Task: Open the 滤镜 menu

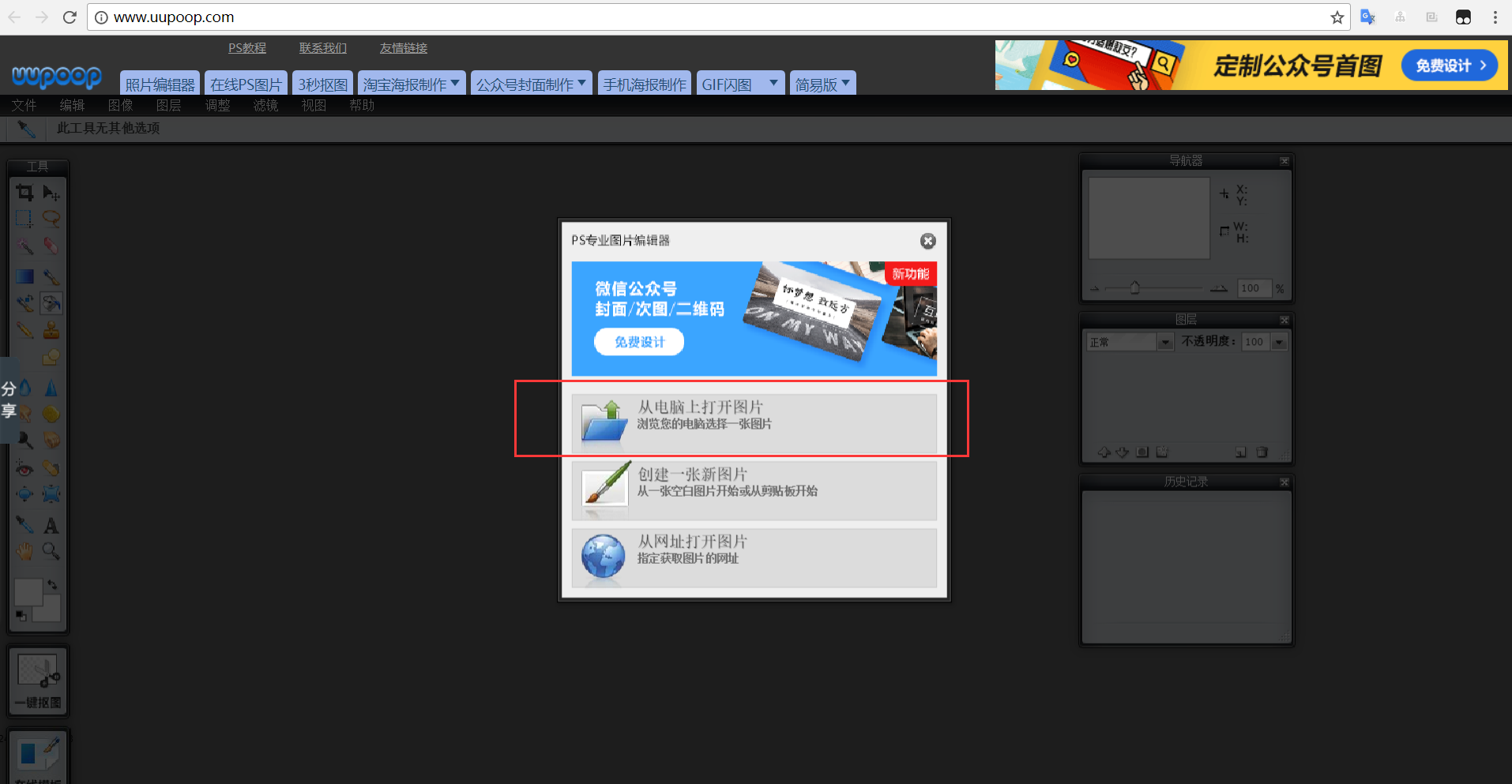Action: click(x=265, y=105)
